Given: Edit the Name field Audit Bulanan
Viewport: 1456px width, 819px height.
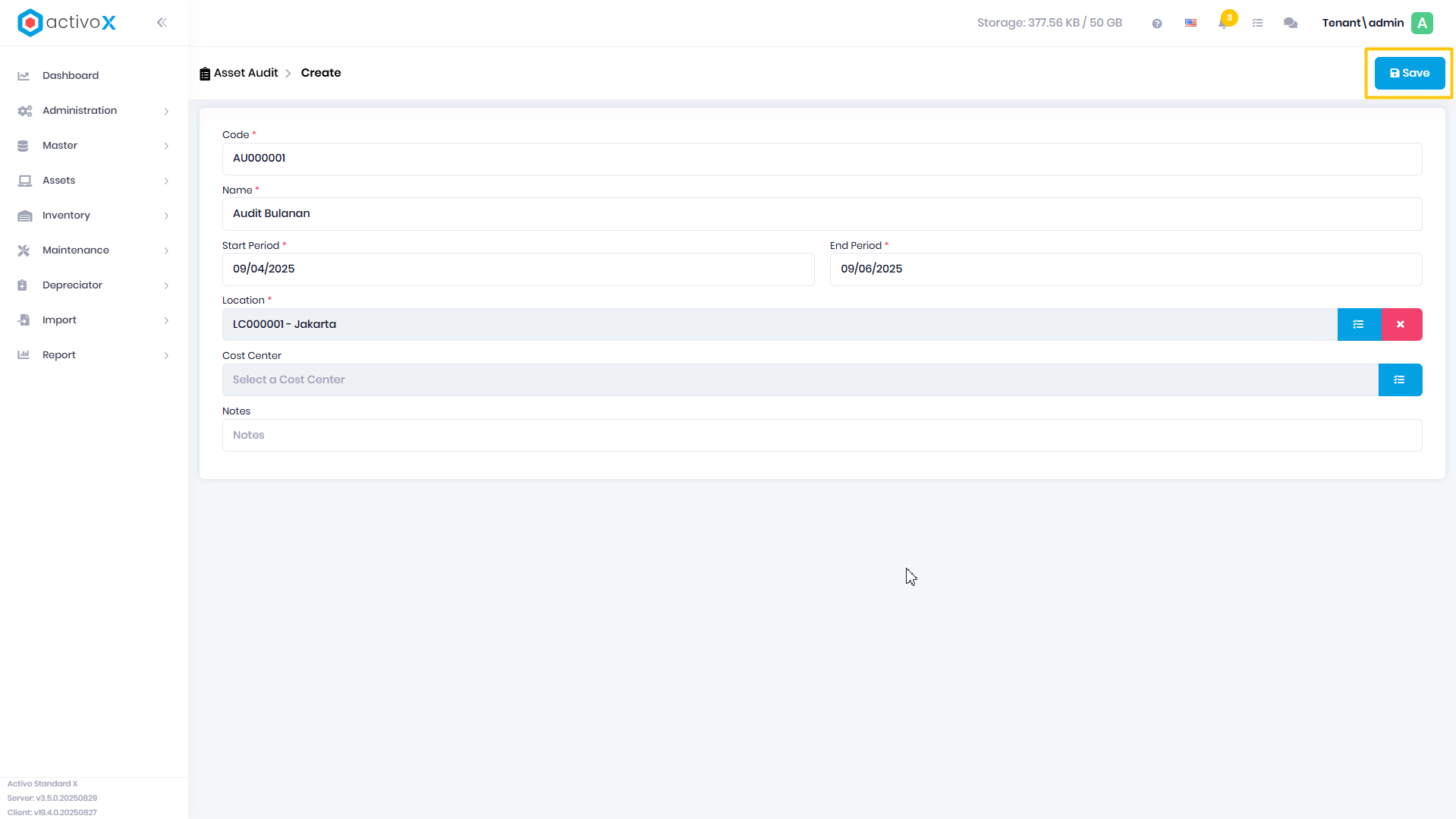Looking at the screenshot, I should tap(822, 214).
